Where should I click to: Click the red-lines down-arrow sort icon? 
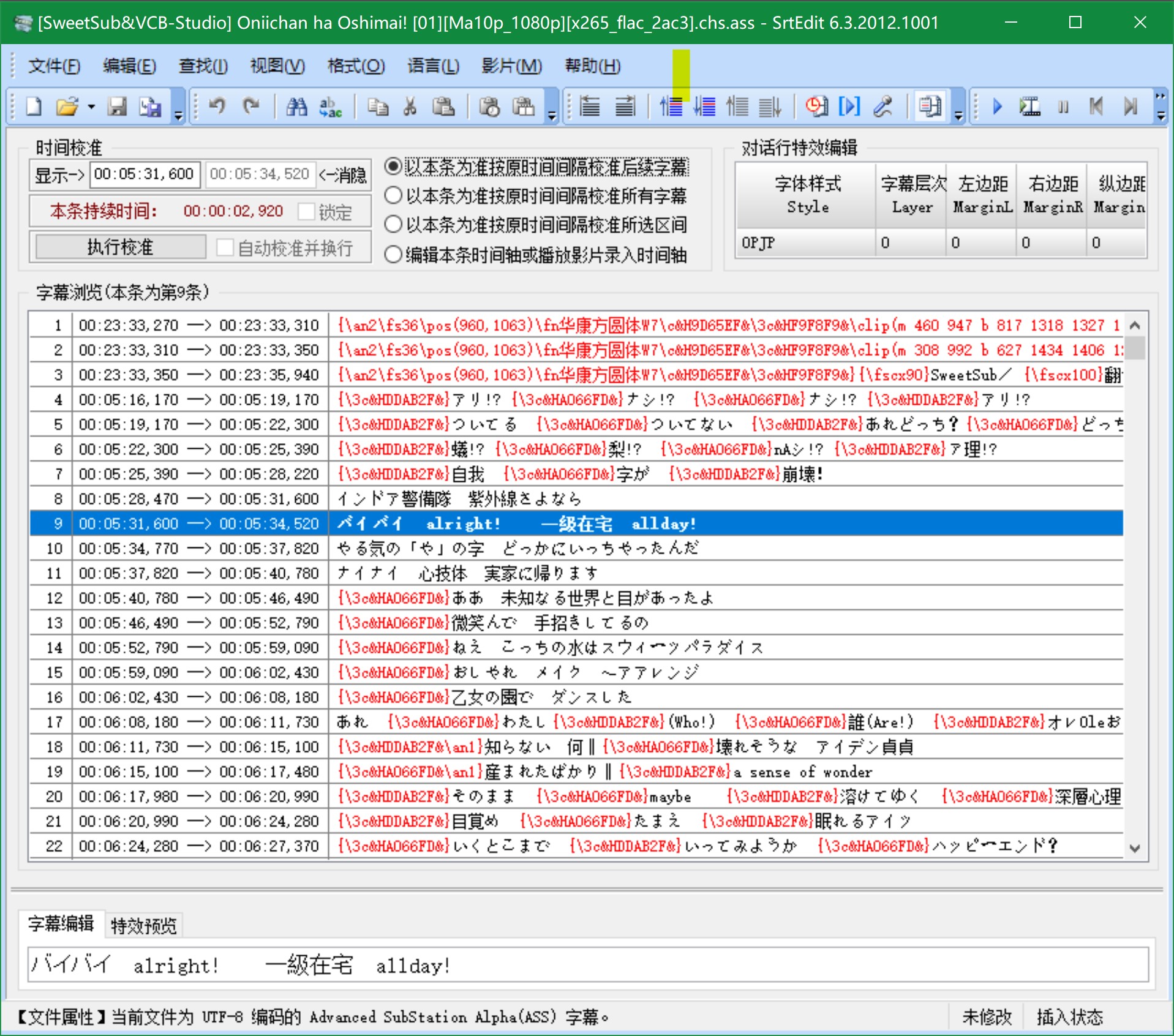[x=704, y=107]
